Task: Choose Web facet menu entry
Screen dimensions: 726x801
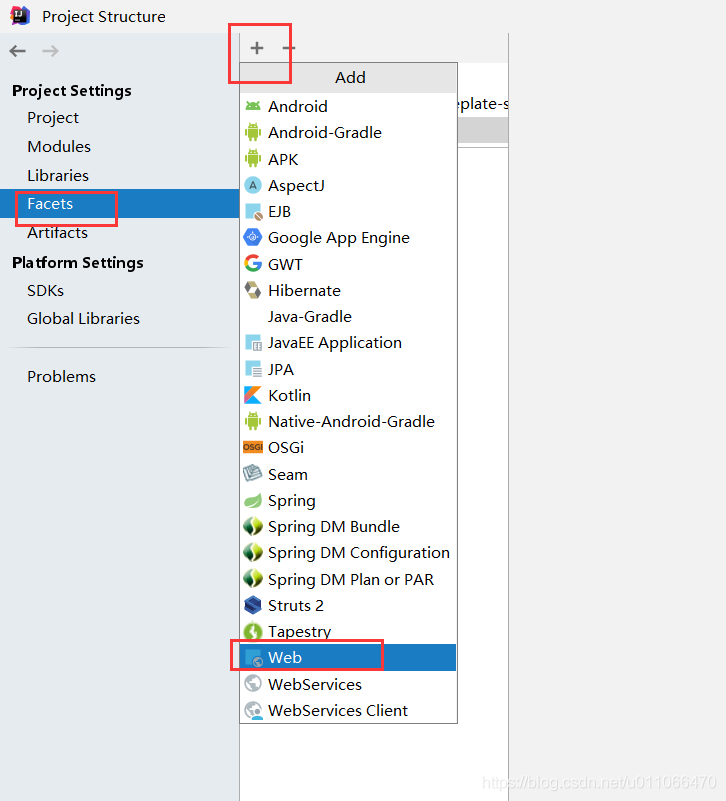Action: tap(348, 657)
